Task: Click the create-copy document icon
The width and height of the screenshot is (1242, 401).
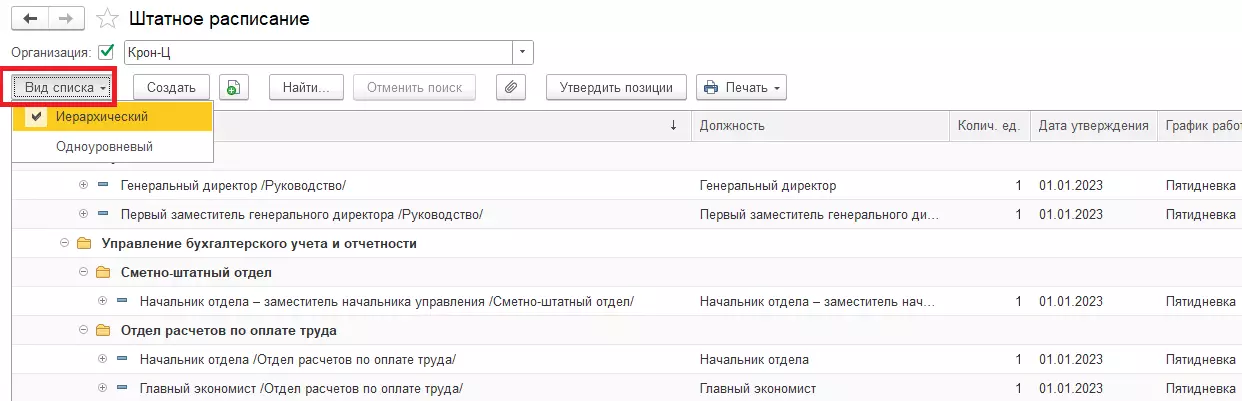Action: click(x=232, y=88)
